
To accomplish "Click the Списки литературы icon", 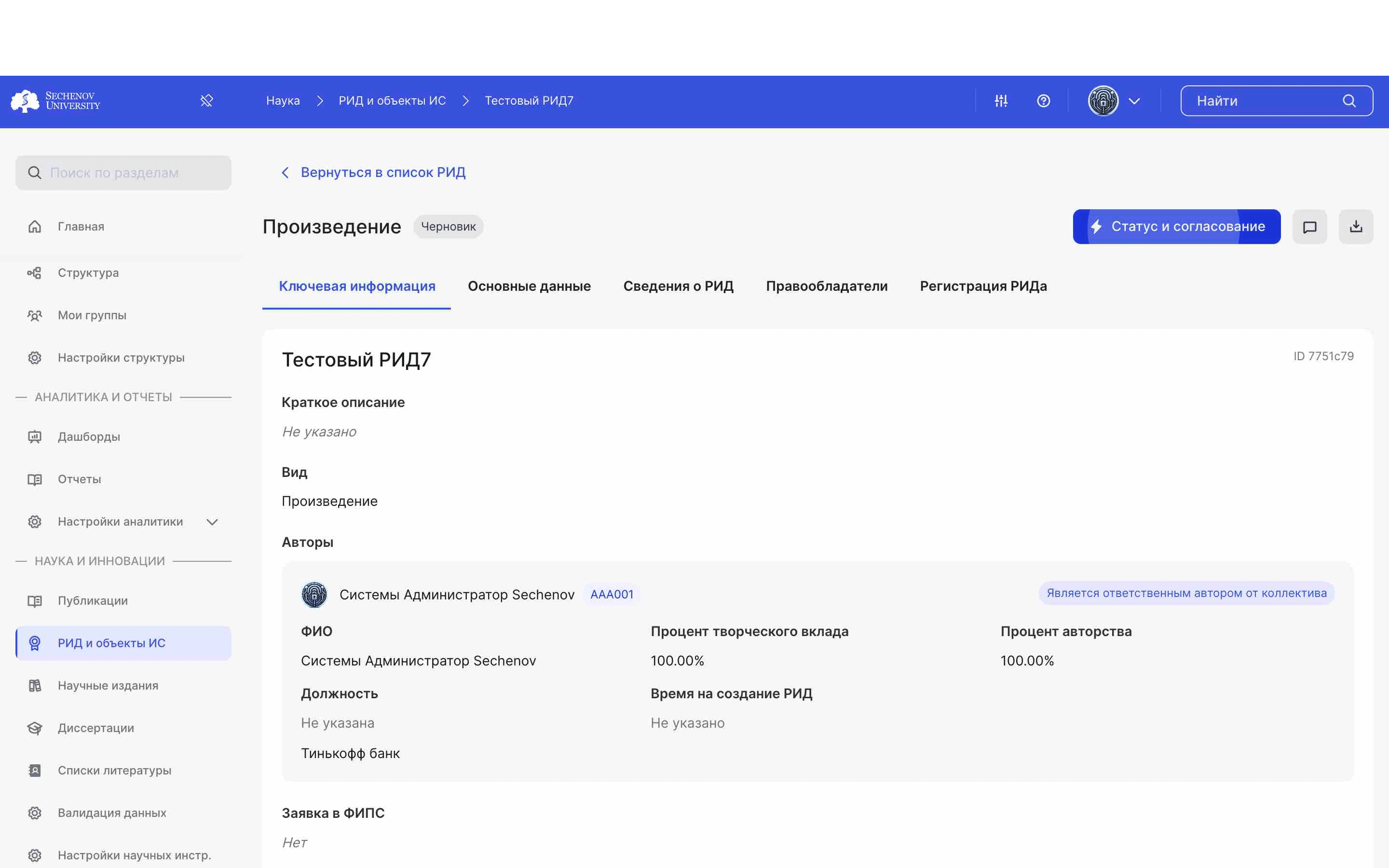I will tap(34, 771).
